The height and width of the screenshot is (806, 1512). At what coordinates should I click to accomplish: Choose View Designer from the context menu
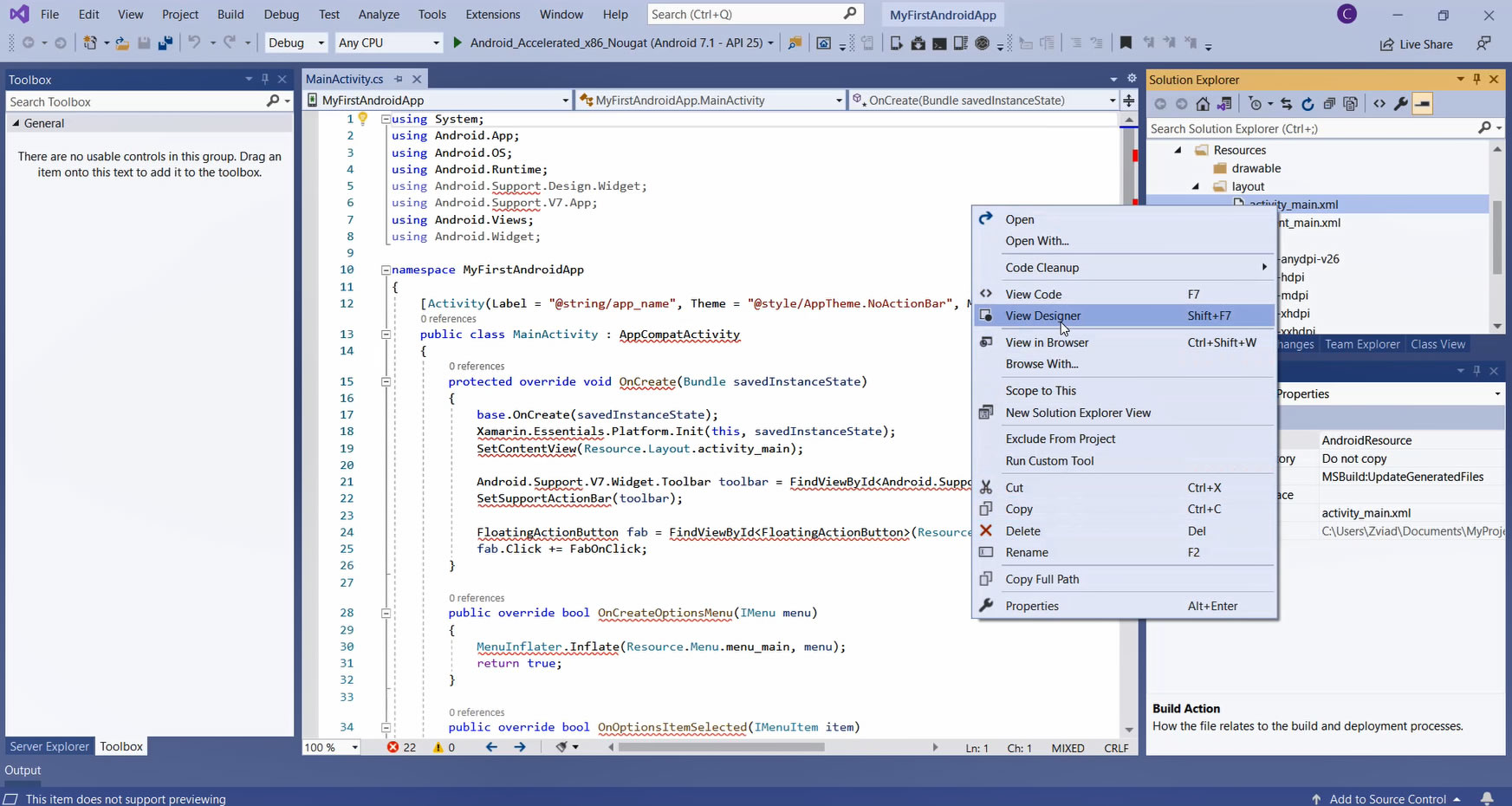[1042, 315]
